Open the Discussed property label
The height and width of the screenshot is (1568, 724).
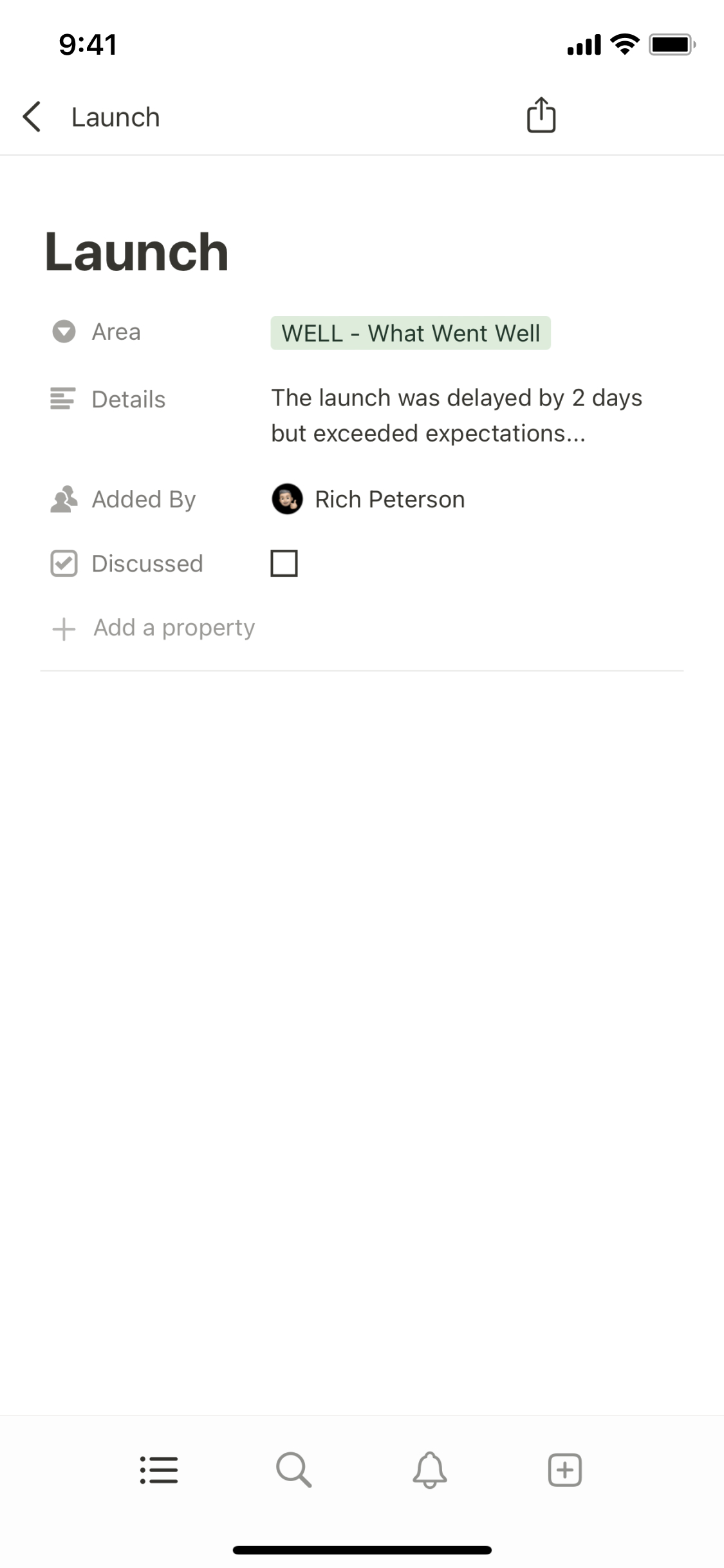pos(147,564)
